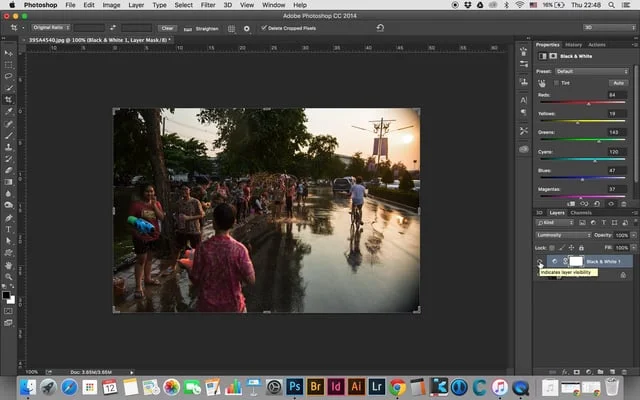Open the Luminosity blend mode dropdown
Screen dimensions: 640x400
tap(565, 234)
